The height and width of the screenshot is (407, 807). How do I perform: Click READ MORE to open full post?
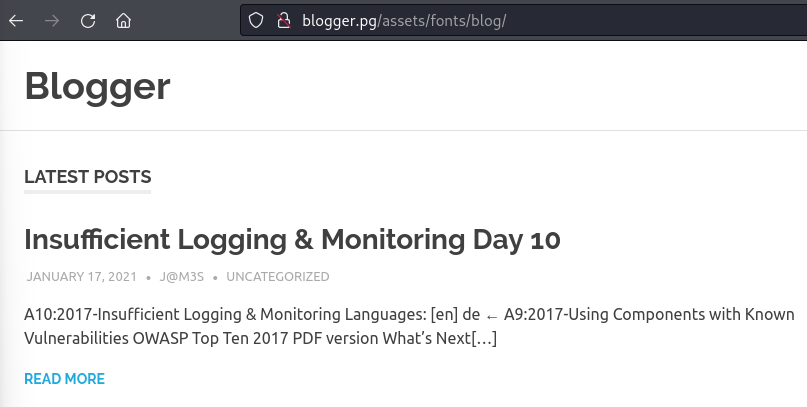(64, 379)
